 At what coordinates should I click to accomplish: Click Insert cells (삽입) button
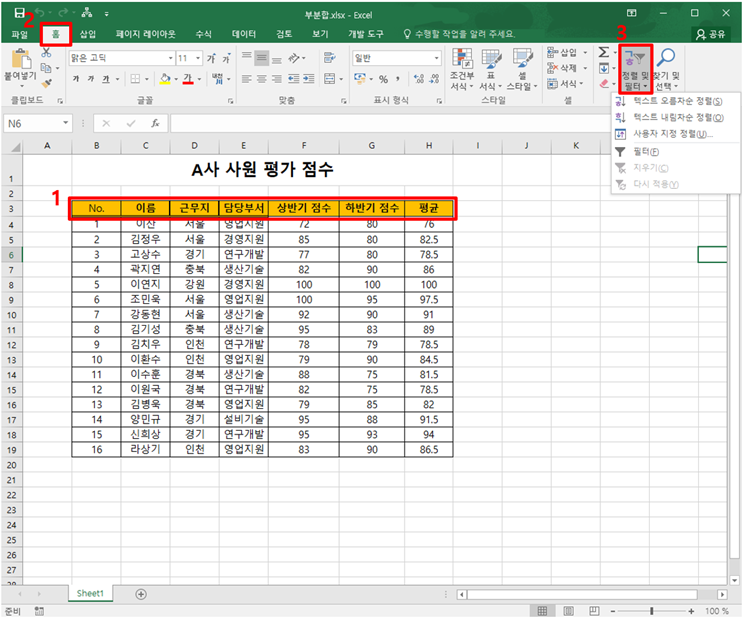pyautogui.click(x=562, y=52)
